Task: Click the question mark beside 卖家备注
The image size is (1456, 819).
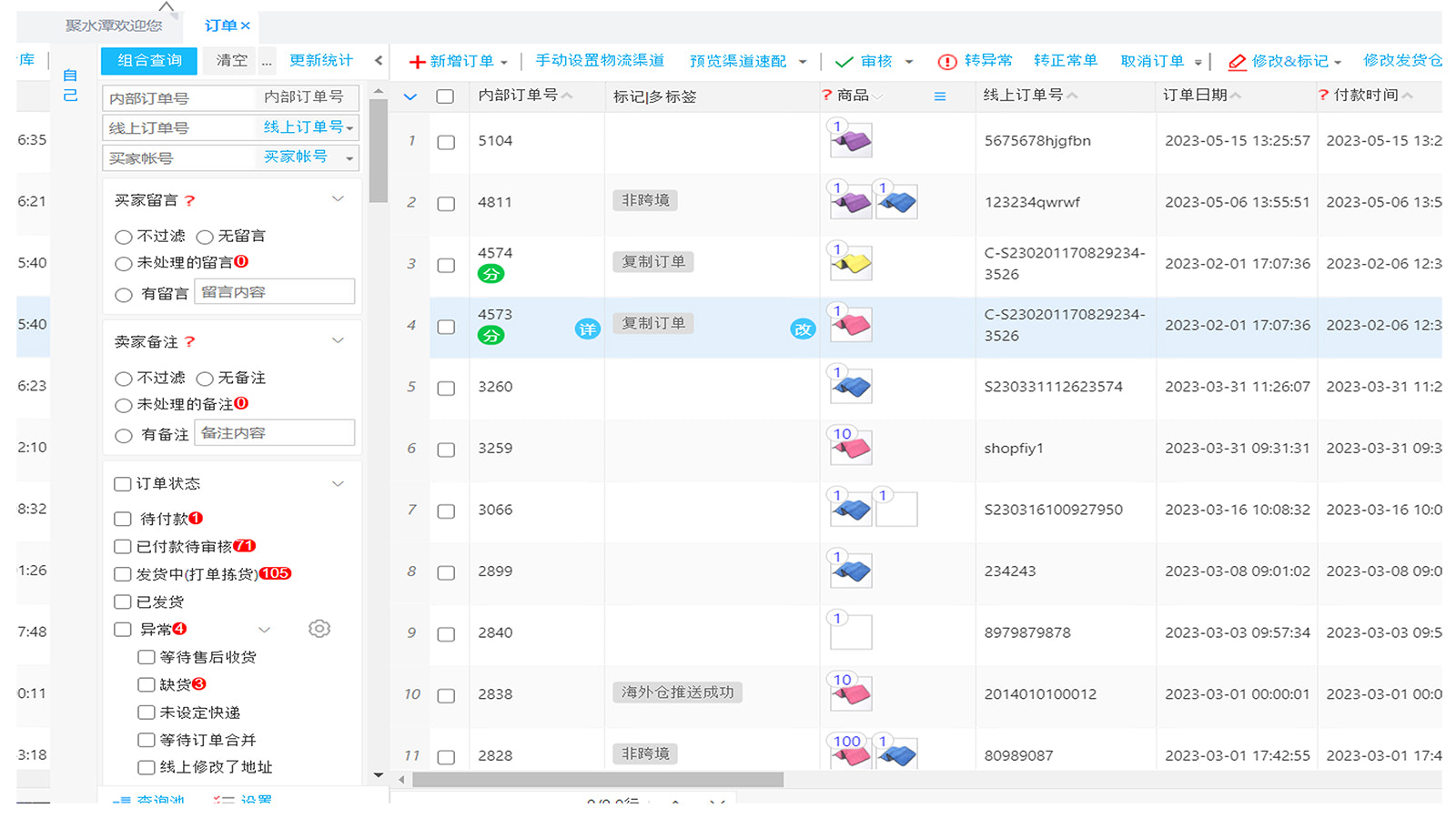Action: pyautogui.click(x=189, y=342)
